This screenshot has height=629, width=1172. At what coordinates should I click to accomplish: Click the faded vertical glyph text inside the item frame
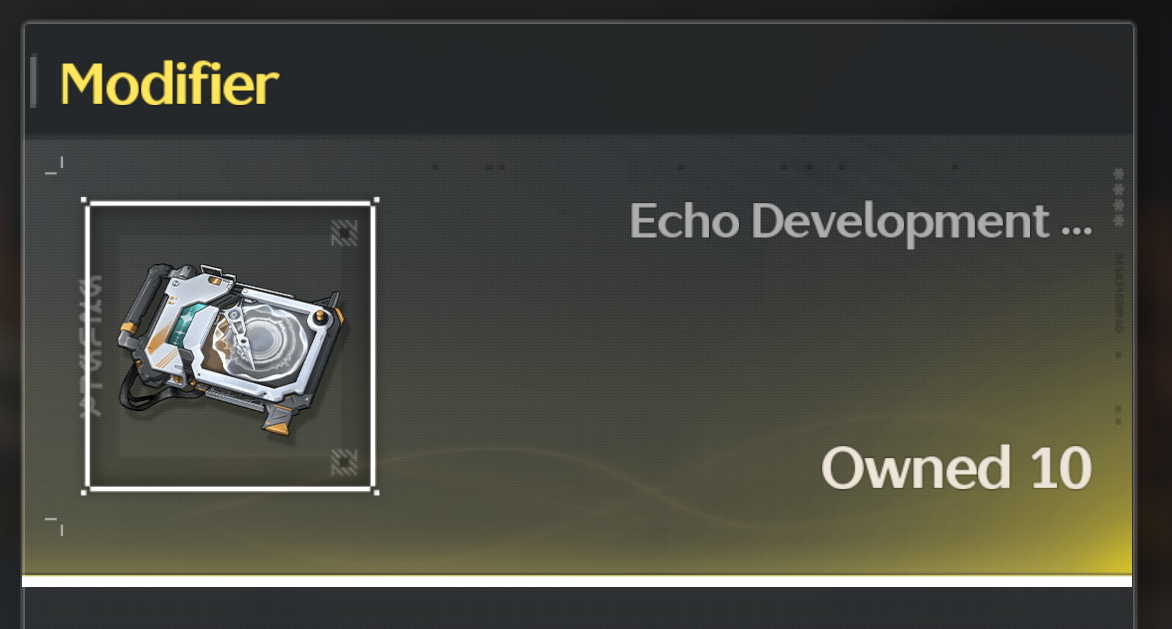(92, 345)
